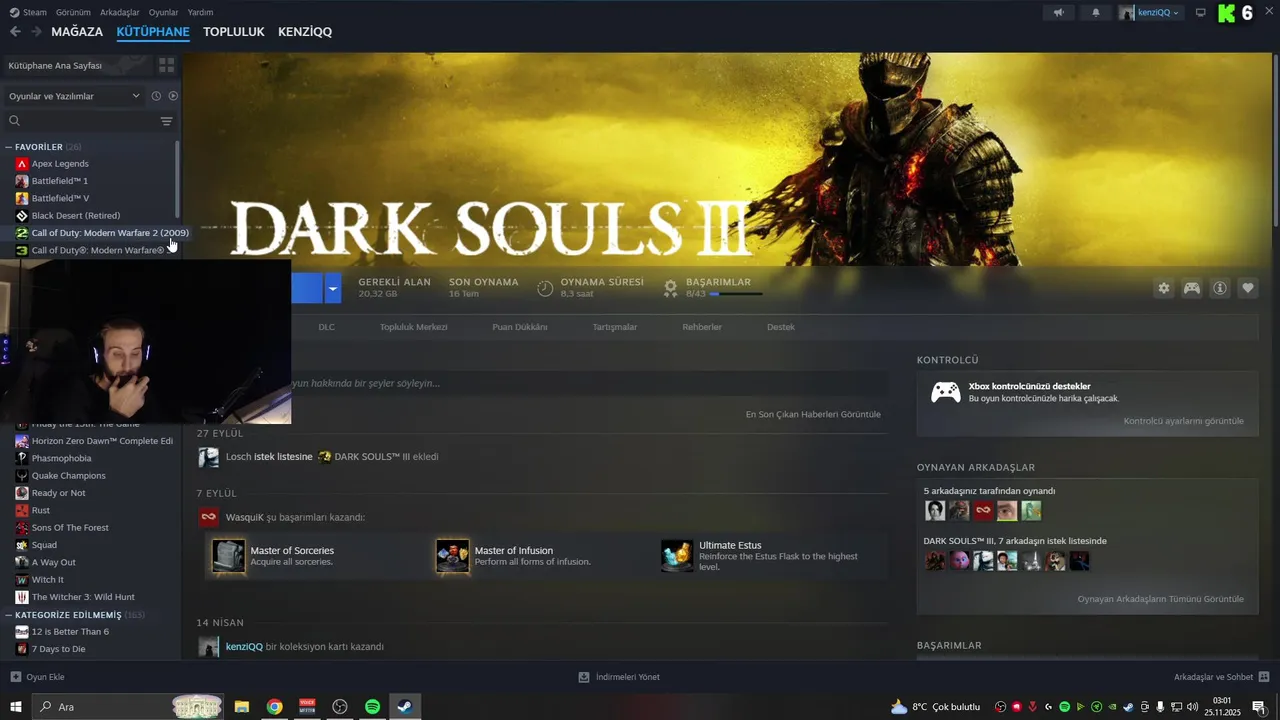Open File Explorer from the taskbar
The width and height of the screenshot is (1280, 720).
tap(242, 707)
